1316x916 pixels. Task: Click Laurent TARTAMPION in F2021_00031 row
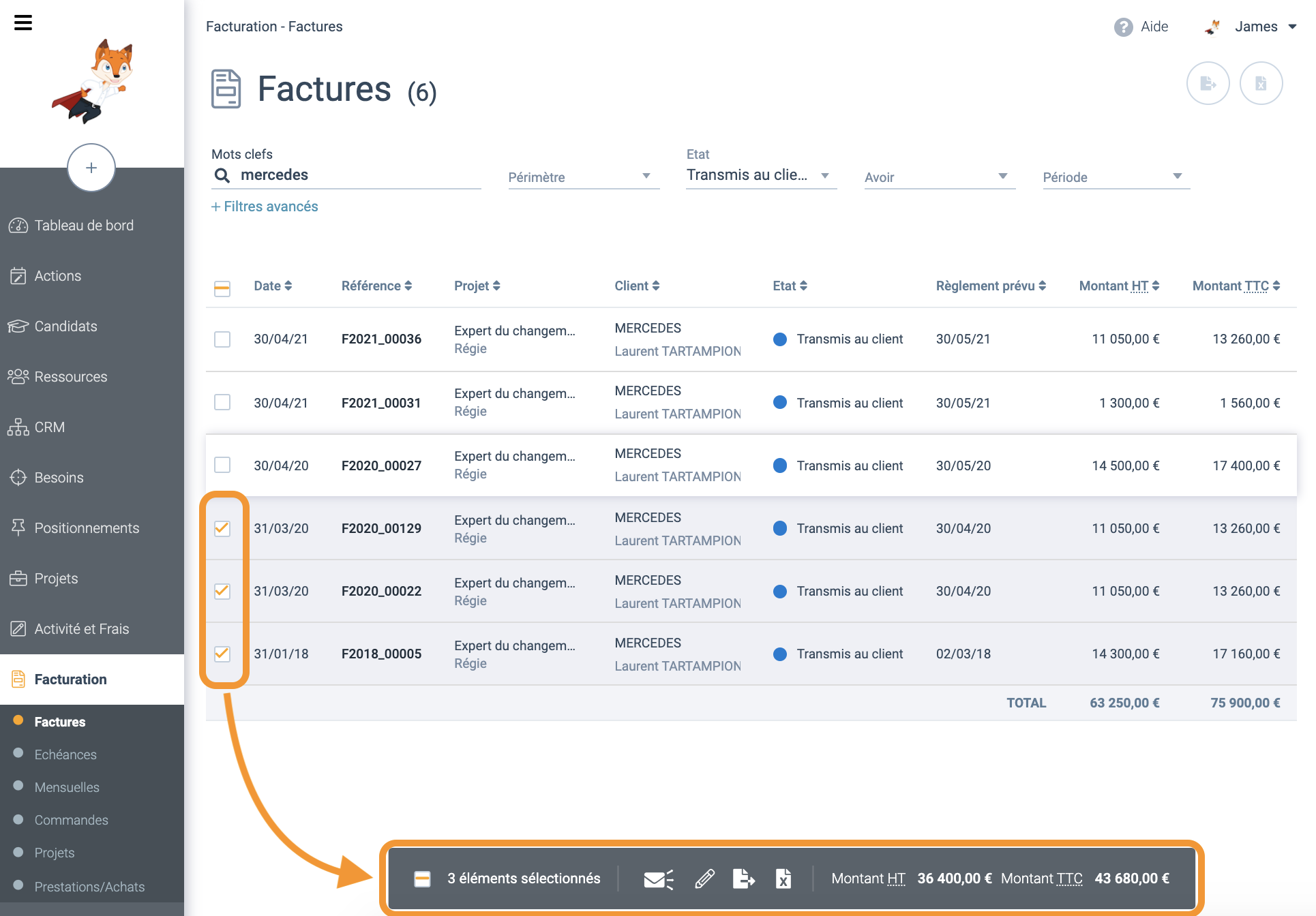pyautogui.click(x=678, y=414)
